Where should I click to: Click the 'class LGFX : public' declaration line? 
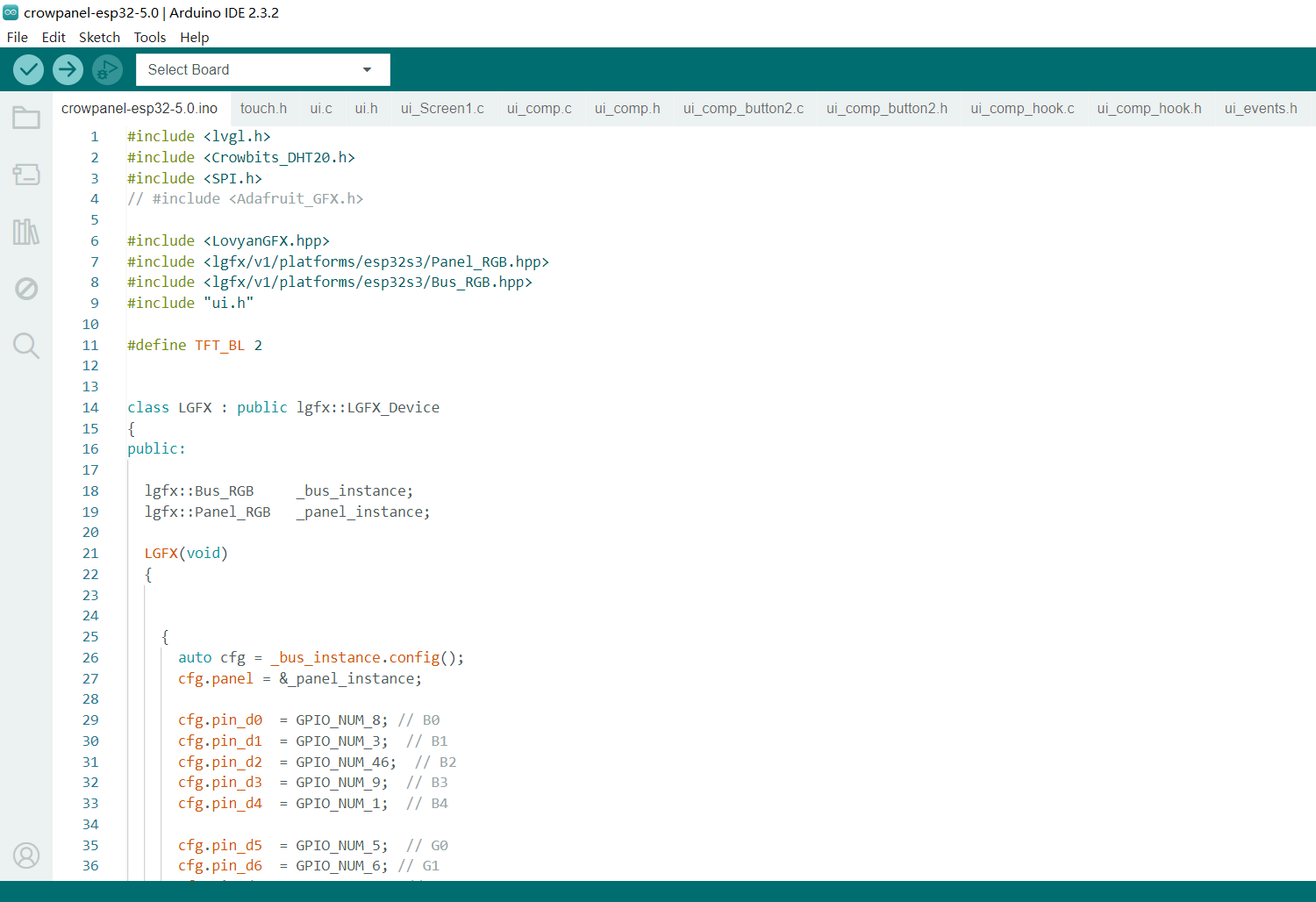283,408
